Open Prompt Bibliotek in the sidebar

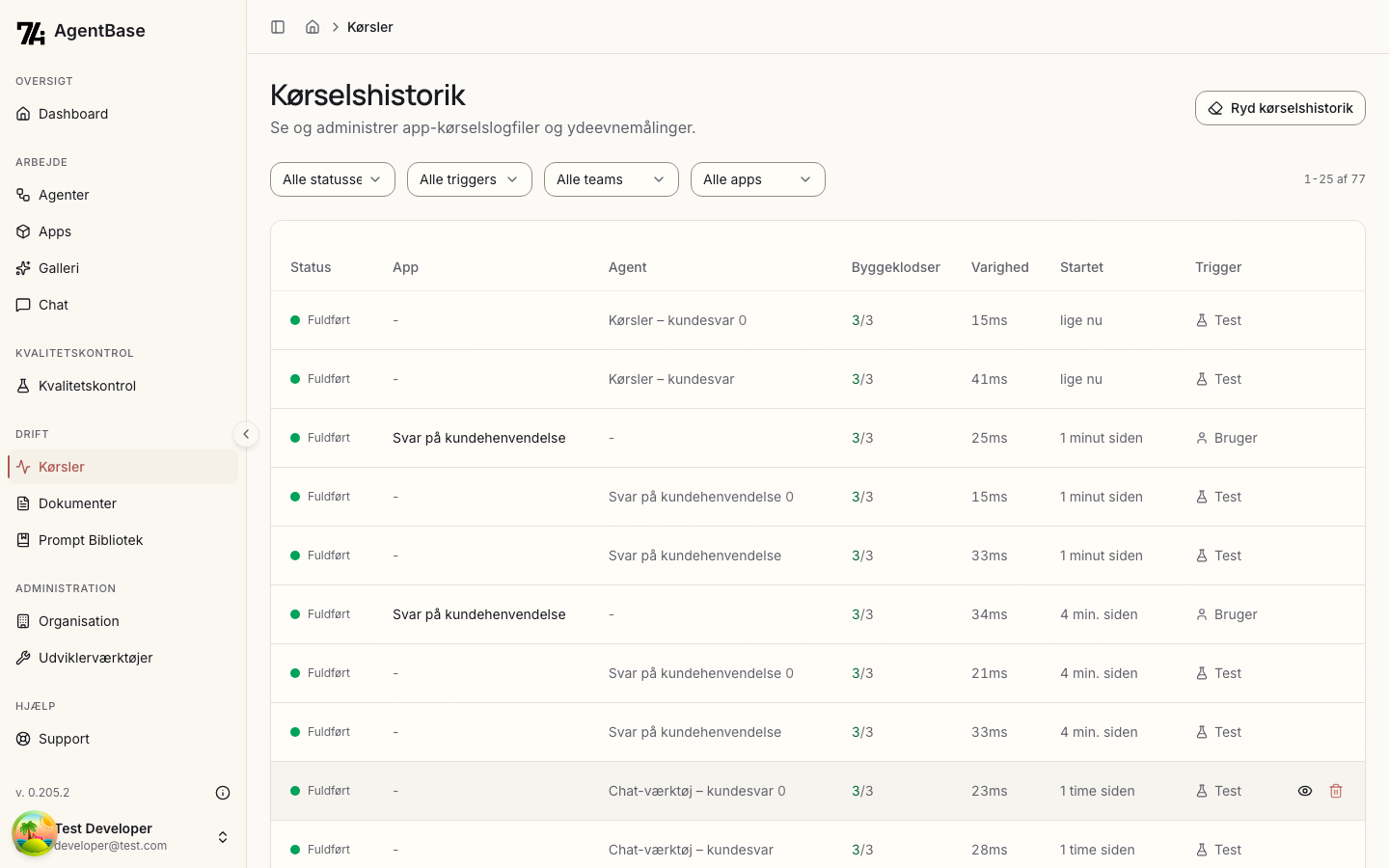123,540
